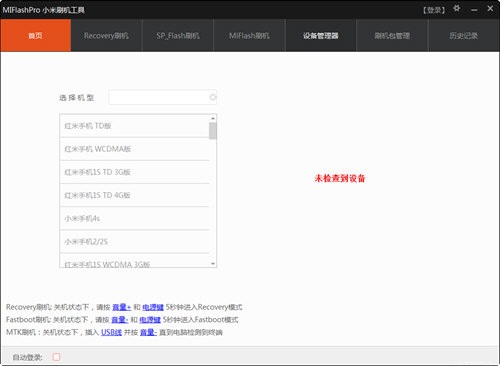Click the model list scroll-up arrow
This screenshot has height=366, width=500.
[x=213, y=118]
